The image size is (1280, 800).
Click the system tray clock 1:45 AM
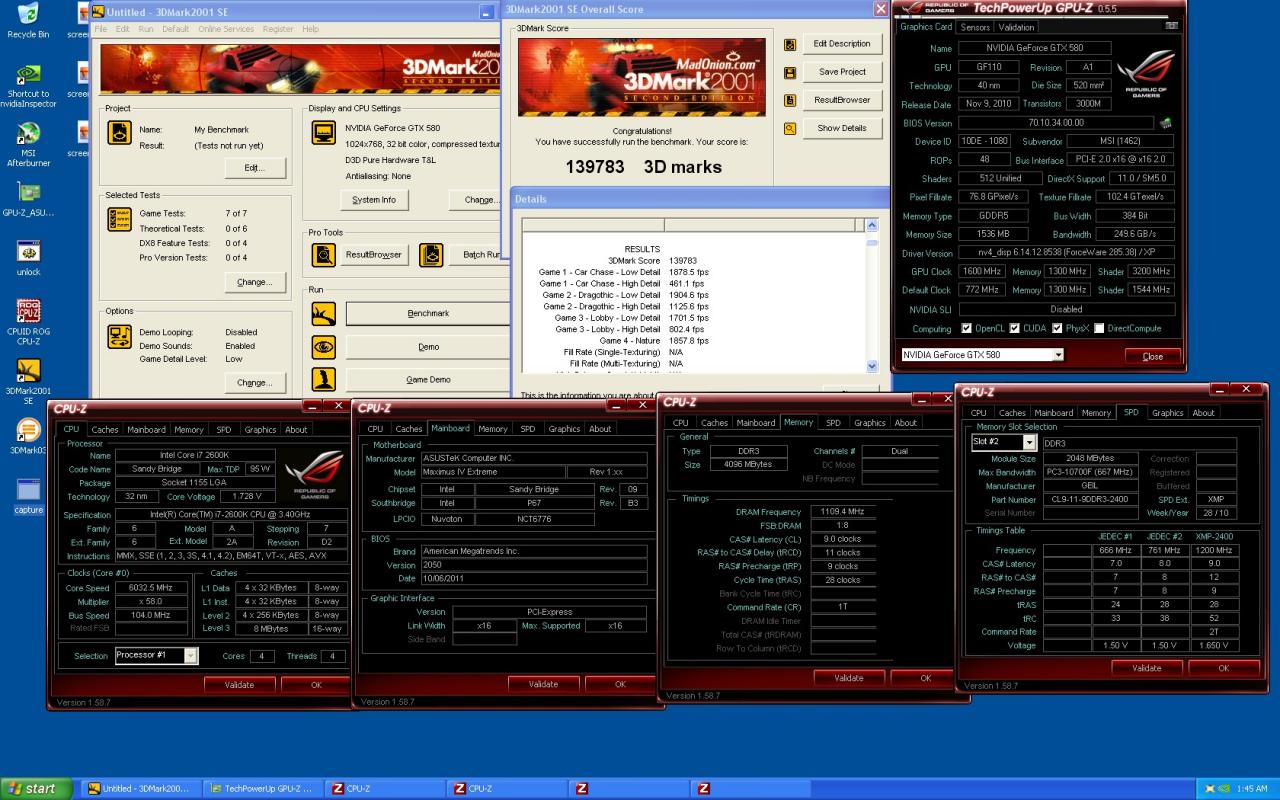[1251, 789]
